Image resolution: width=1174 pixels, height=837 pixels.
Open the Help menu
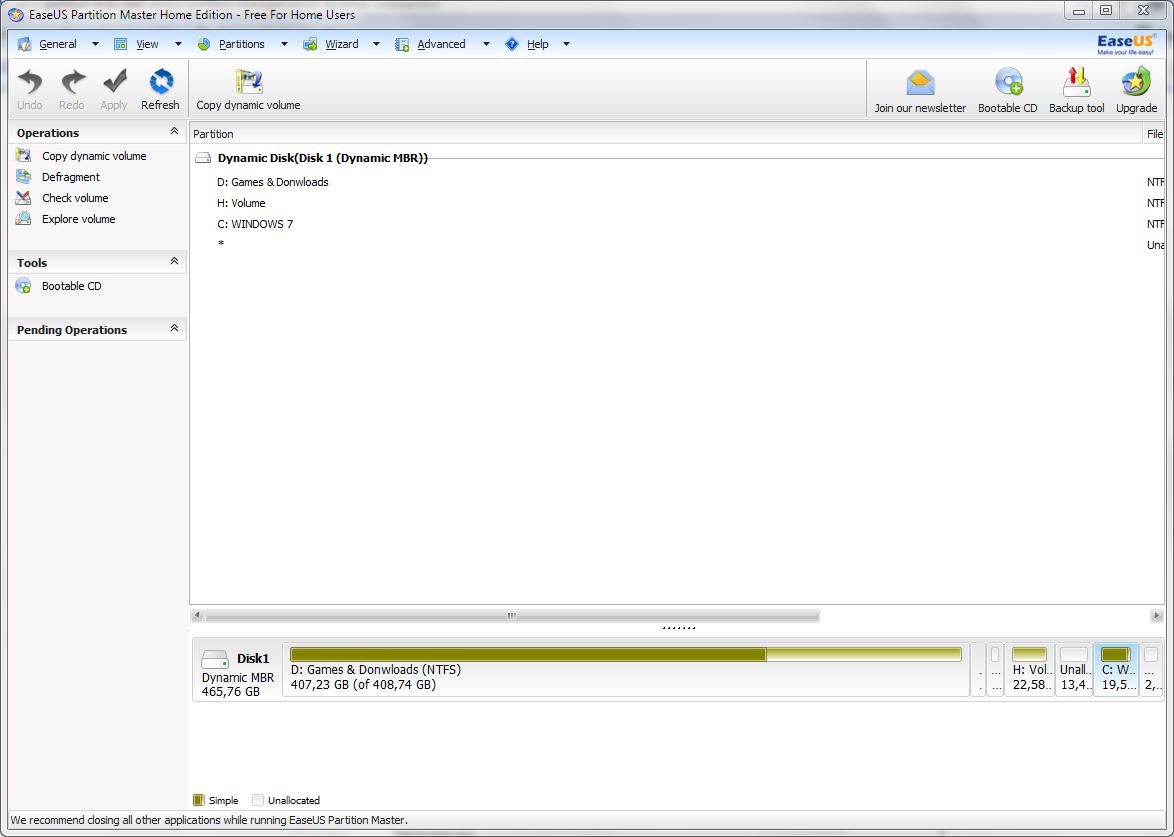(538, 44)
